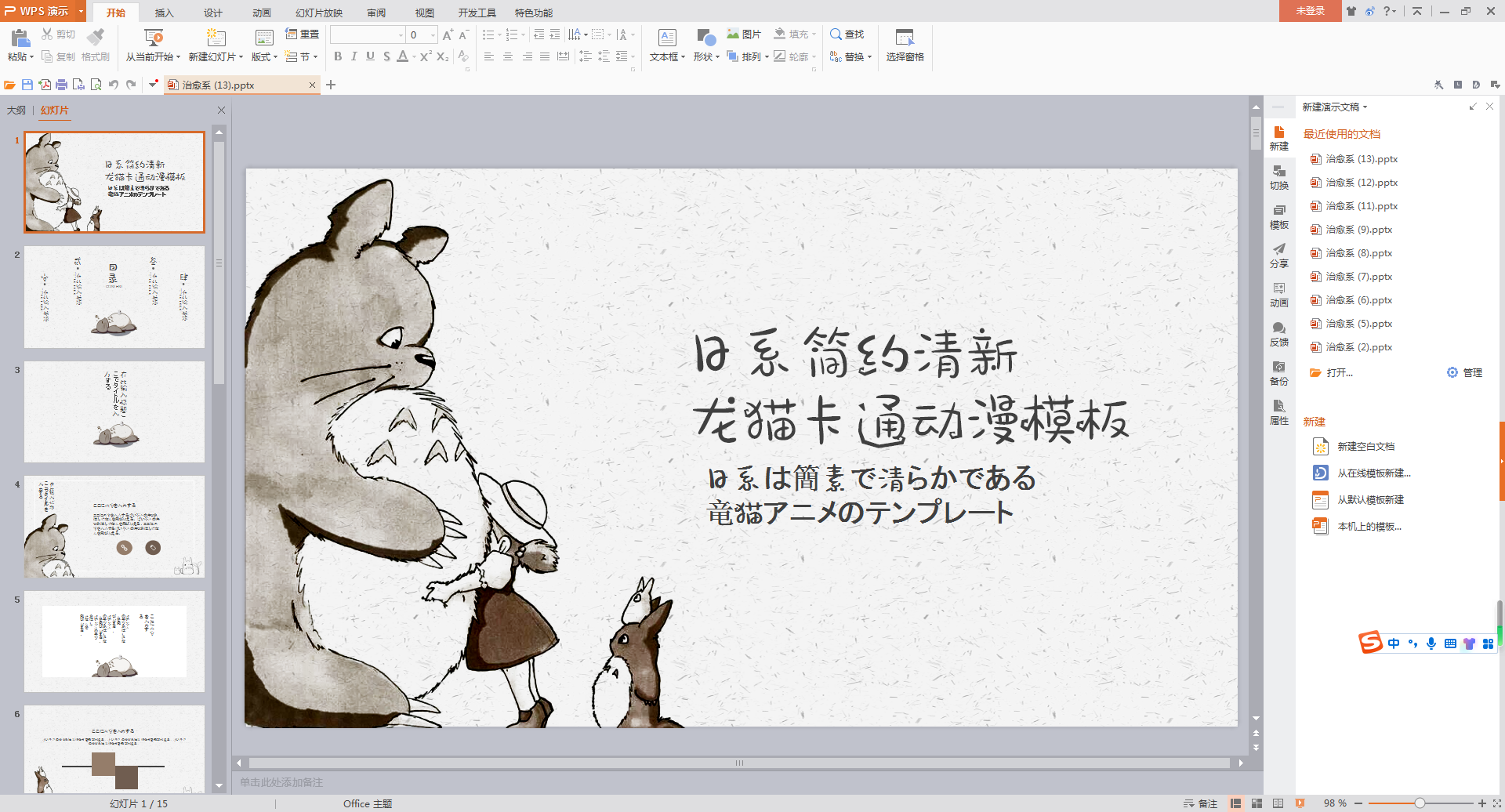This screenshot has width=1505, height=812.
Task: Click the 未登录 login button
Action: point(1310,11)
